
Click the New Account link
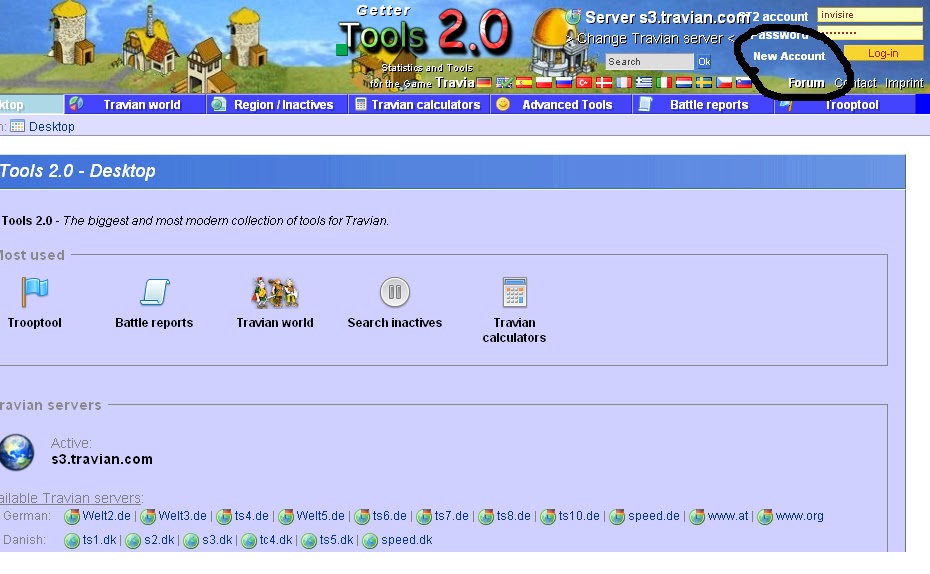(x=789, y=56)
